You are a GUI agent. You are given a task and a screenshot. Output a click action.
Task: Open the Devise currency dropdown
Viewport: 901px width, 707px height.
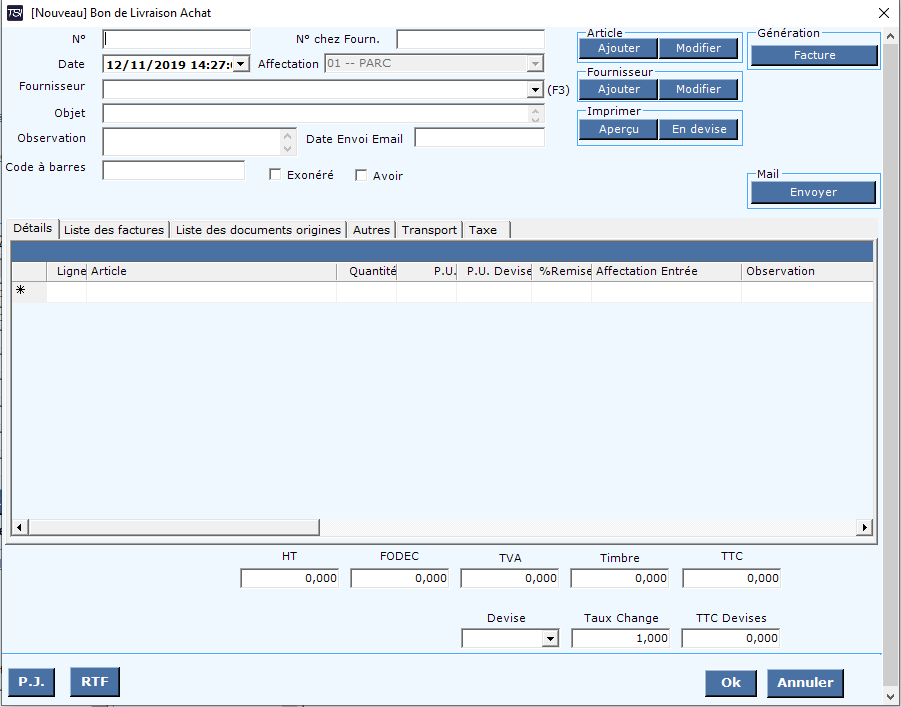(x=549, y=638)
